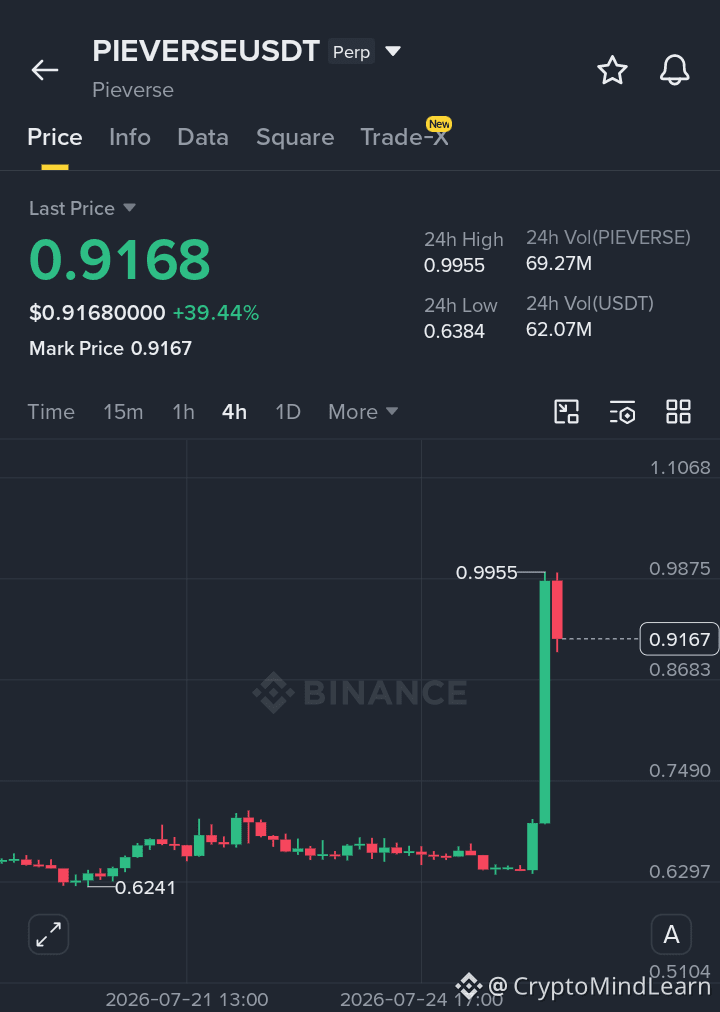Tap the 0.6241 low label on chart

145,887
